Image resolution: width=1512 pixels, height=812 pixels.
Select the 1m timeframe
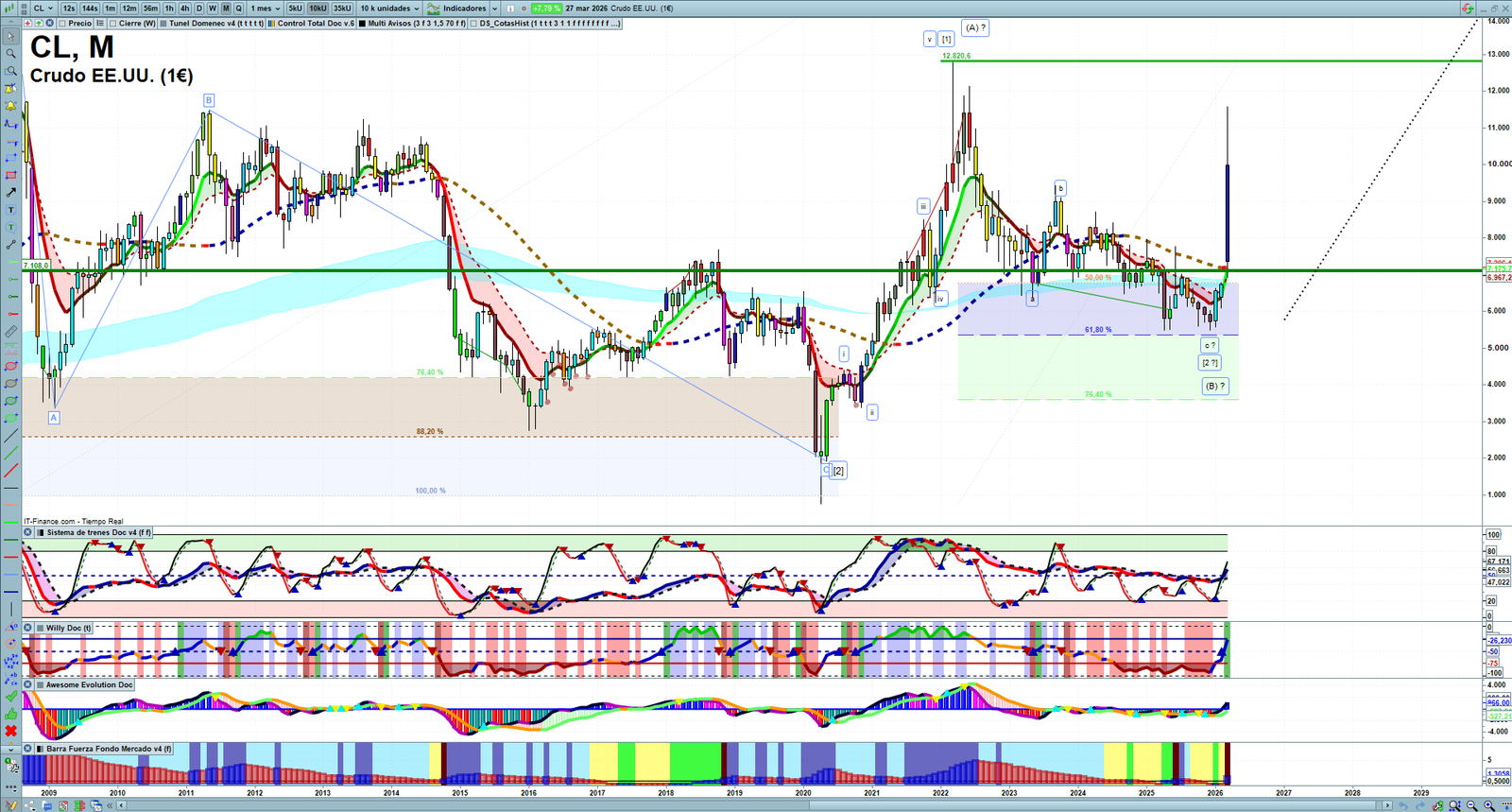coord(111,9)
